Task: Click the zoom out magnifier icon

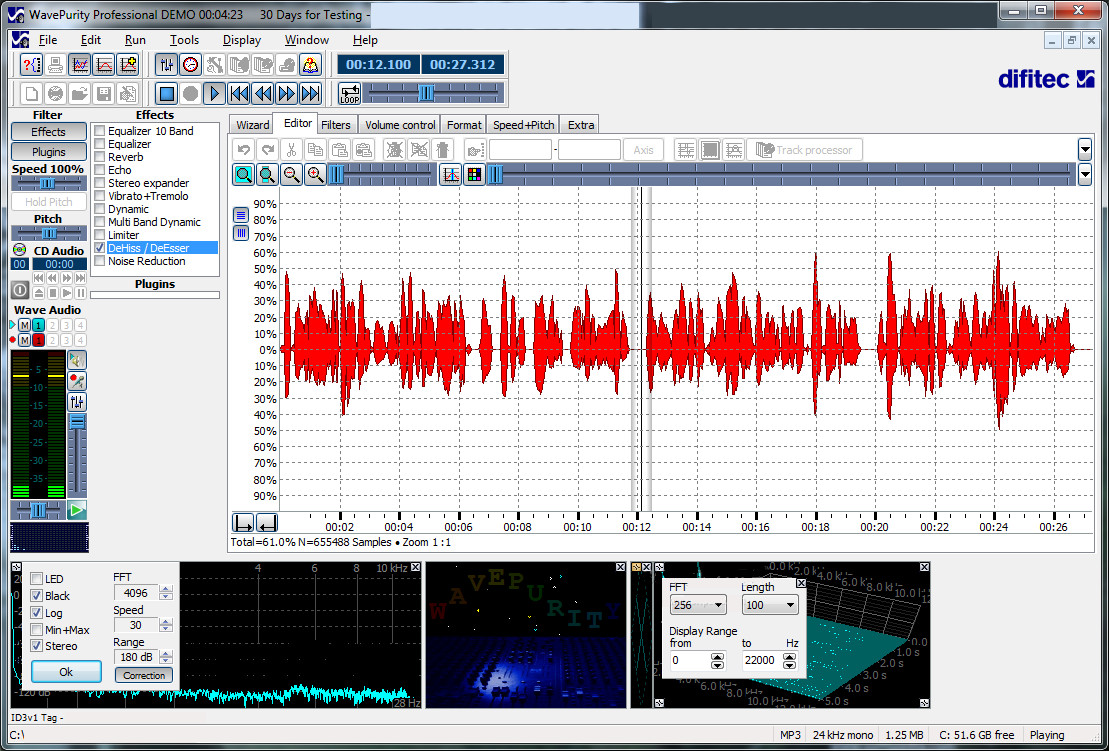Action: coord(291,175)
